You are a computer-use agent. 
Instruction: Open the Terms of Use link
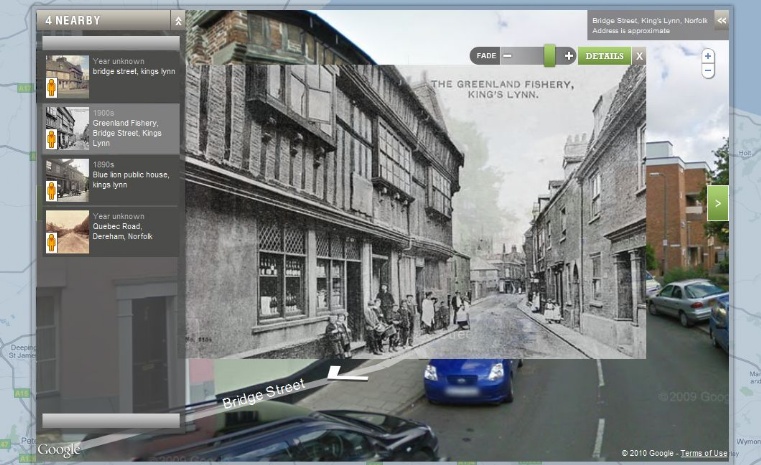[x=703, y=453]
